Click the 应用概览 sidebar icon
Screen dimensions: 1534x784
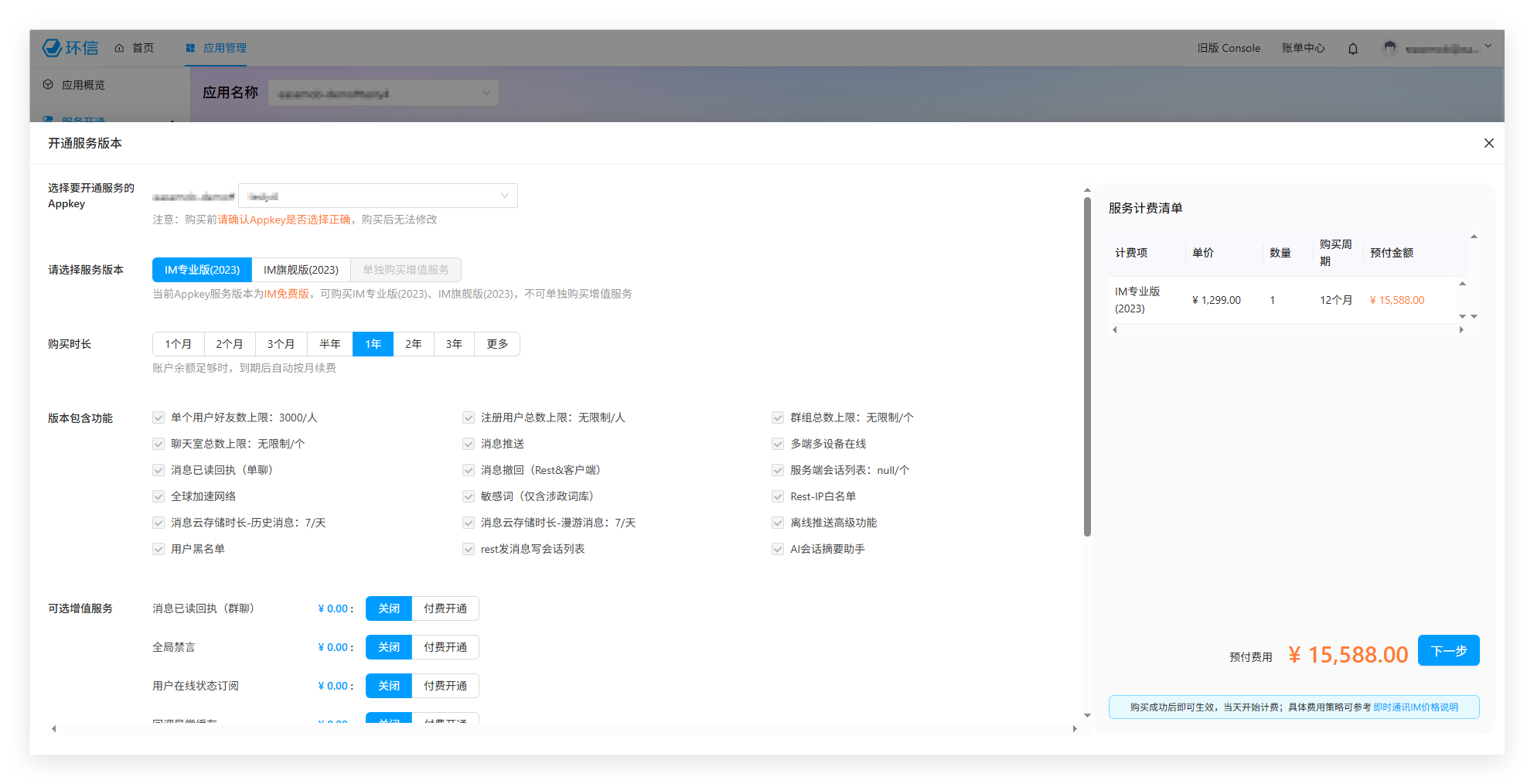pos(48,85)
